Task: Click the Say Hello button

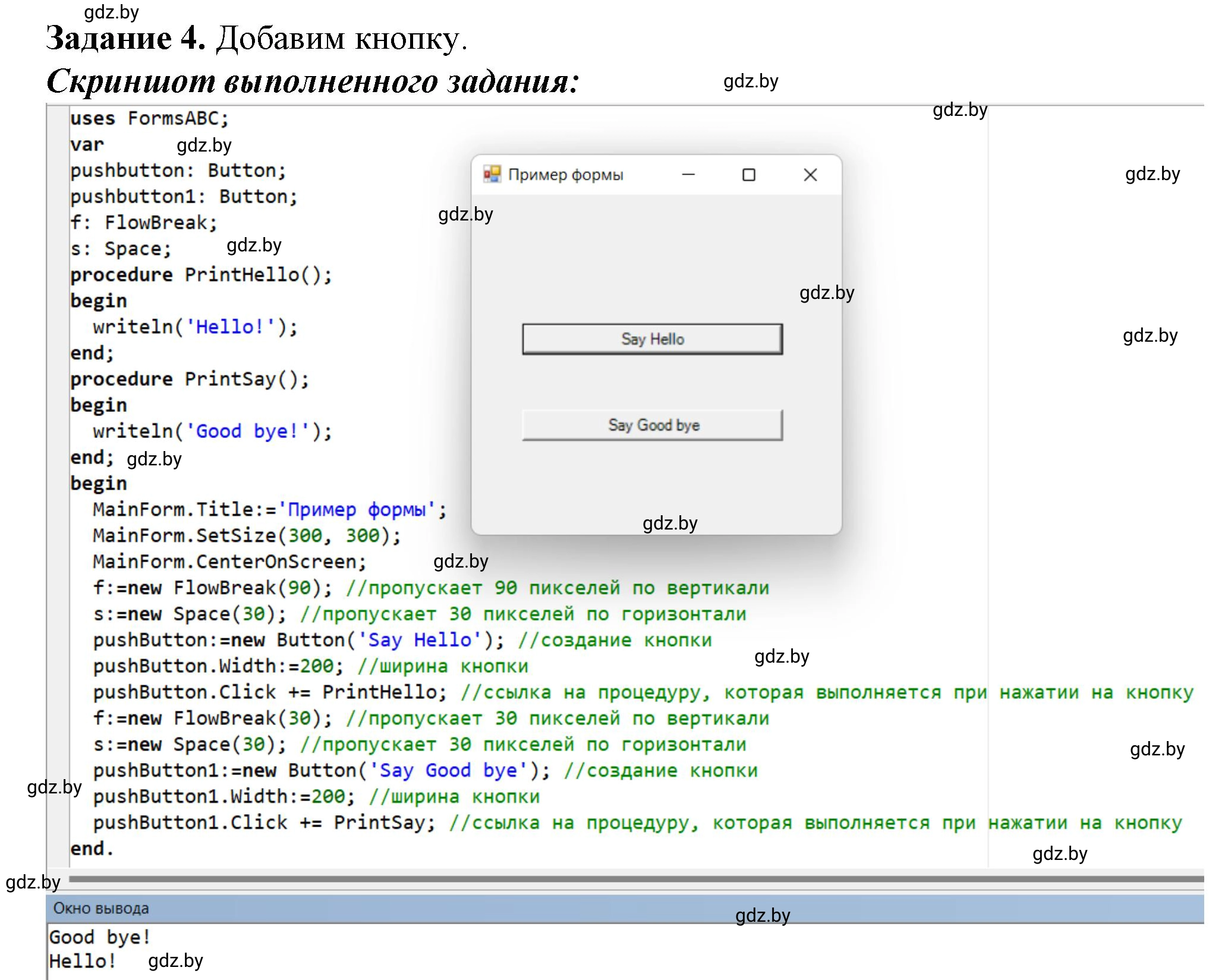Action: pyautogui.click(x=652, y=339)
